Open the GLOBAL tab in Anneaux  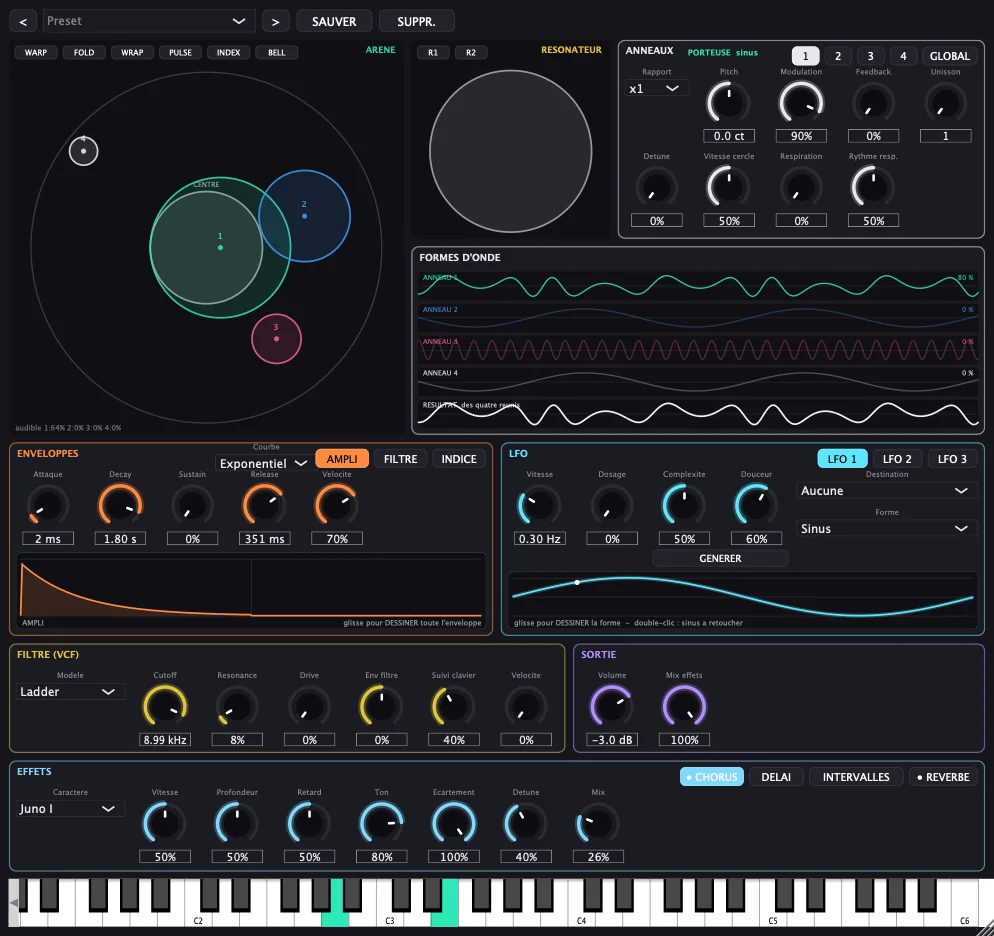click(949, 56)
